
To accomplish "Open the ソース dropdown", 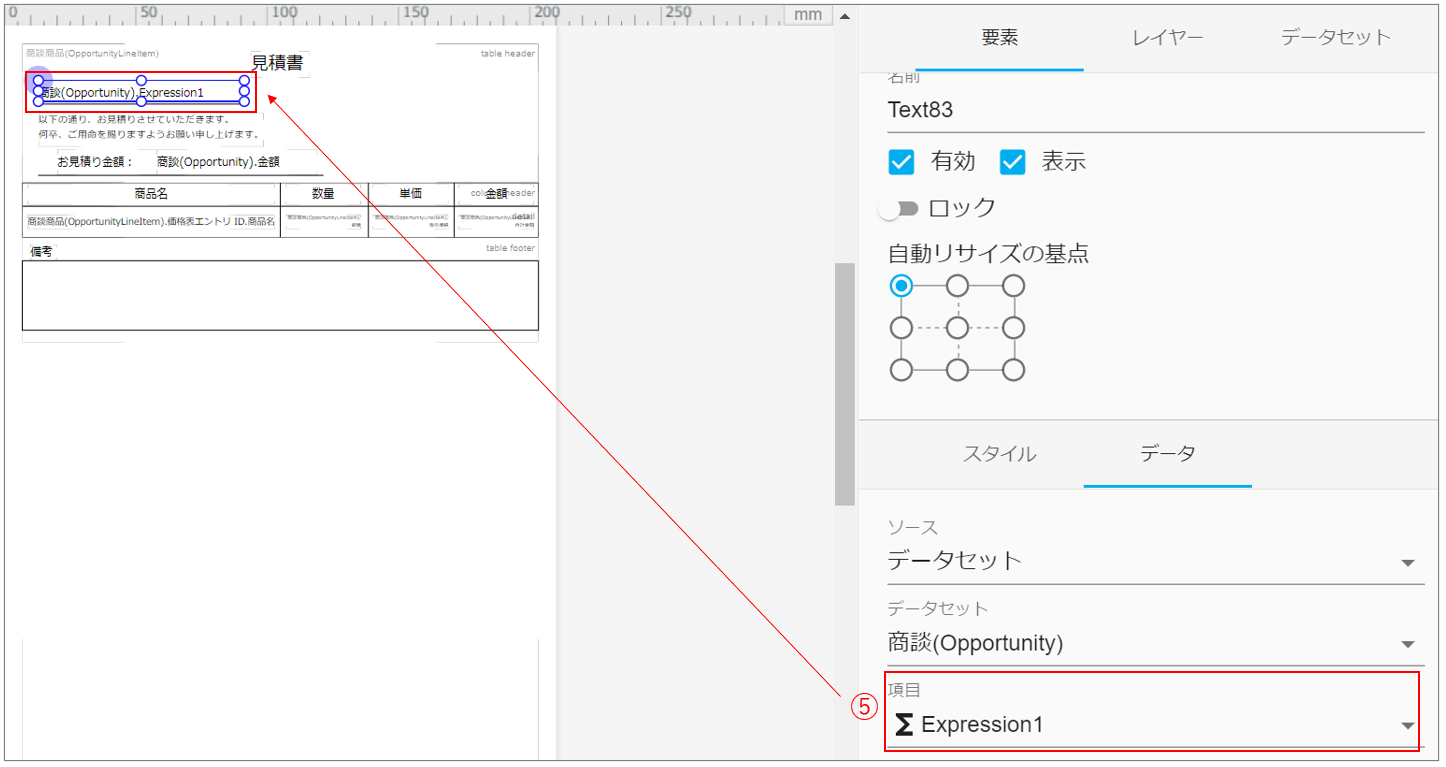I will 1155,560.
